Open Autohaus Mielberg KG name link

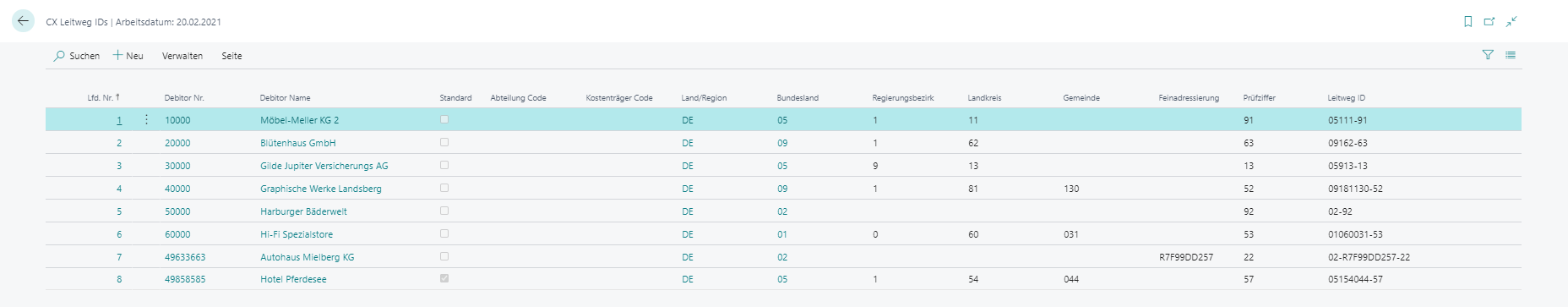(308, 257)
